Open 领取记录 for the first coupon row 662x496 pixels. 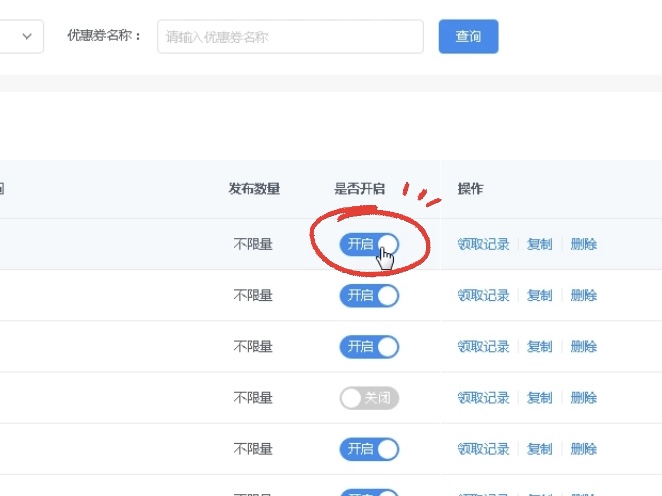coord(483,244)
